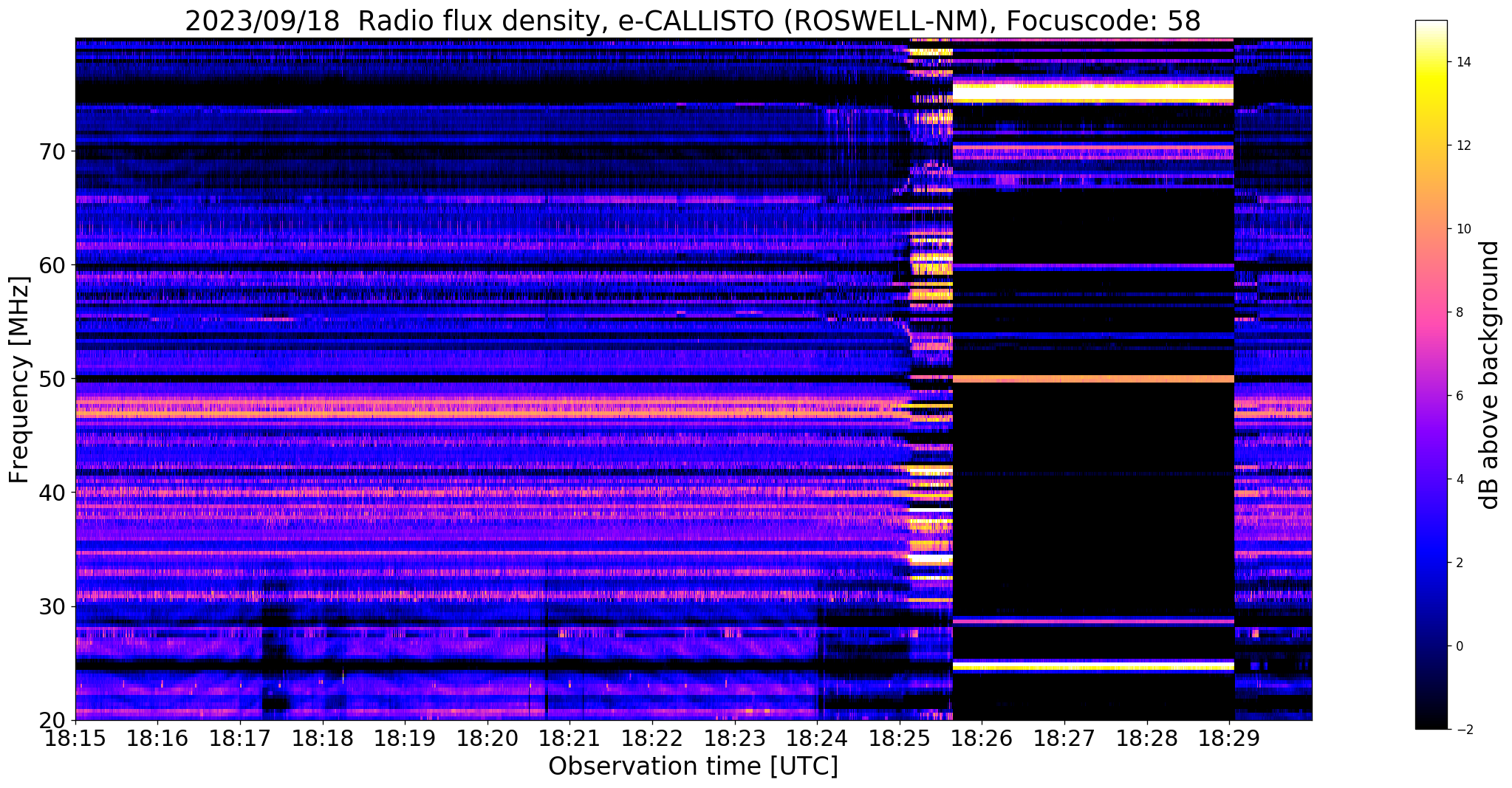Image resolution: width=1512 pixels, height=788 pixels.
Task: Click the colorbar tick label 14
Action: (1463, 62)
